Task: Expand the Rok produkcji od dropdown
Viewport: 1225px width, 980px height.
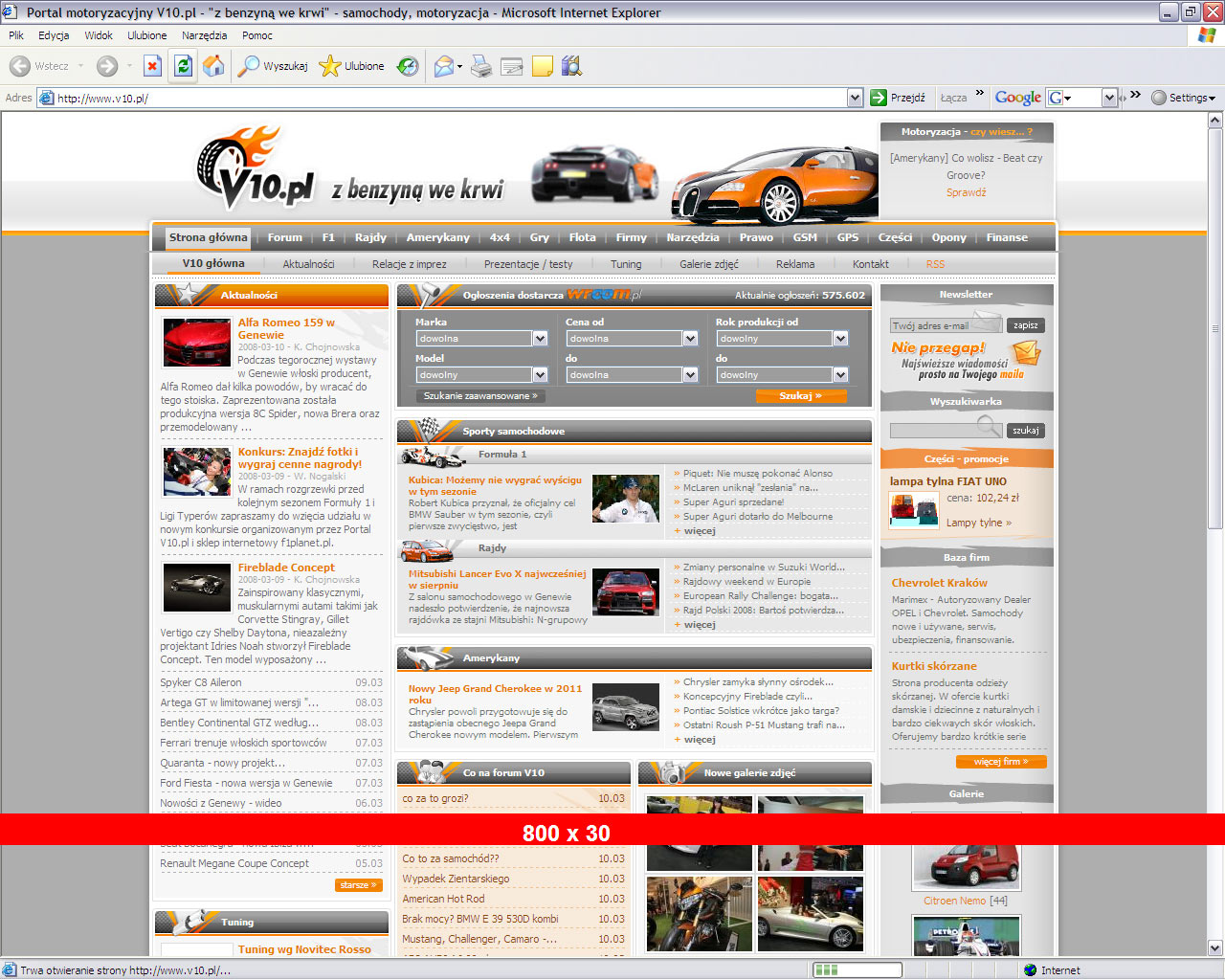Action: point(840,339)
